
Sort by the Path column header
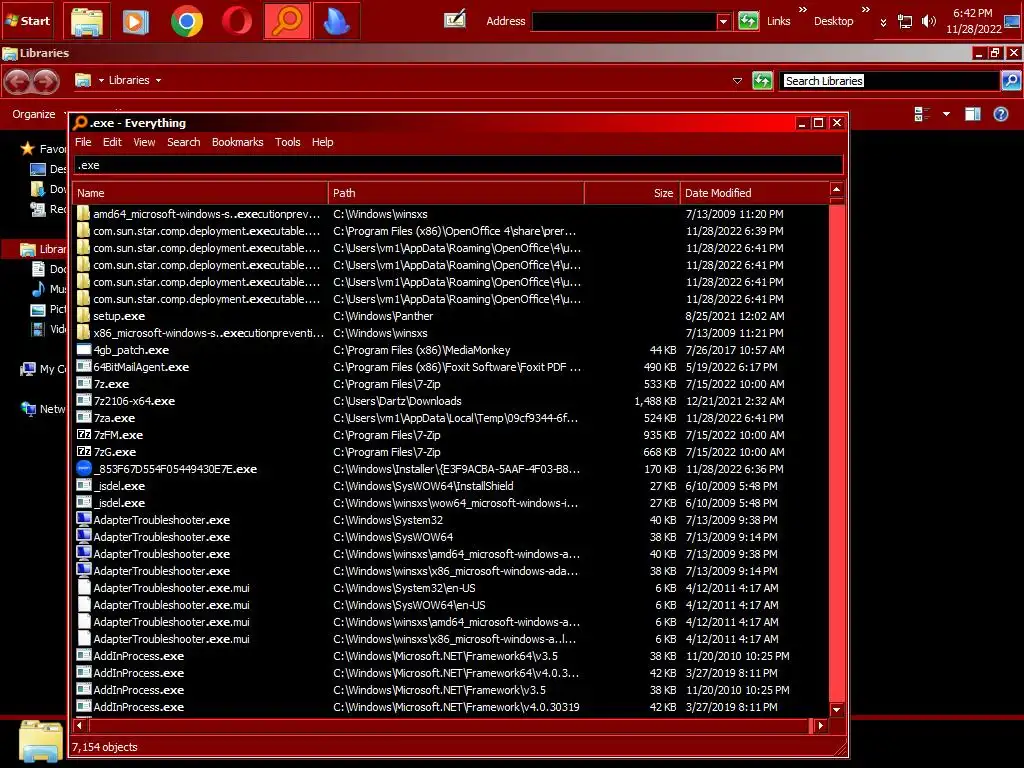tap(456, 193)
